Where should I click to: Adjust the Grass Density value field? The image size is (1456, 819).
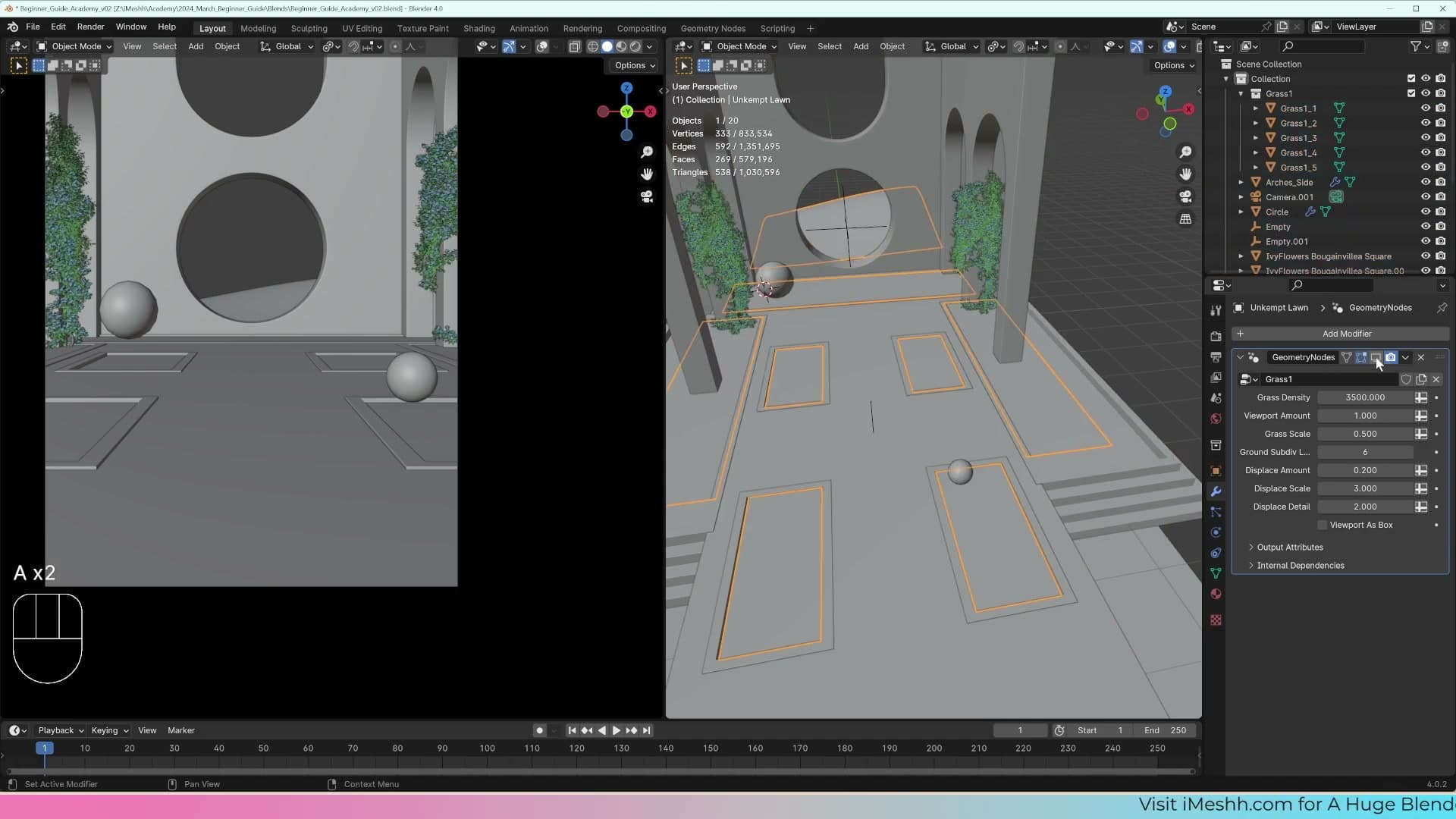[1365, 397]
